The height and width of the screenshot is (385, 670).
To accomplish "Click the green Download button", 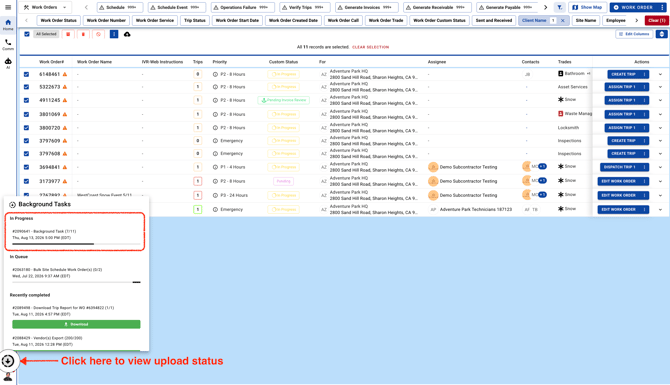I will (x=76, y=324).
